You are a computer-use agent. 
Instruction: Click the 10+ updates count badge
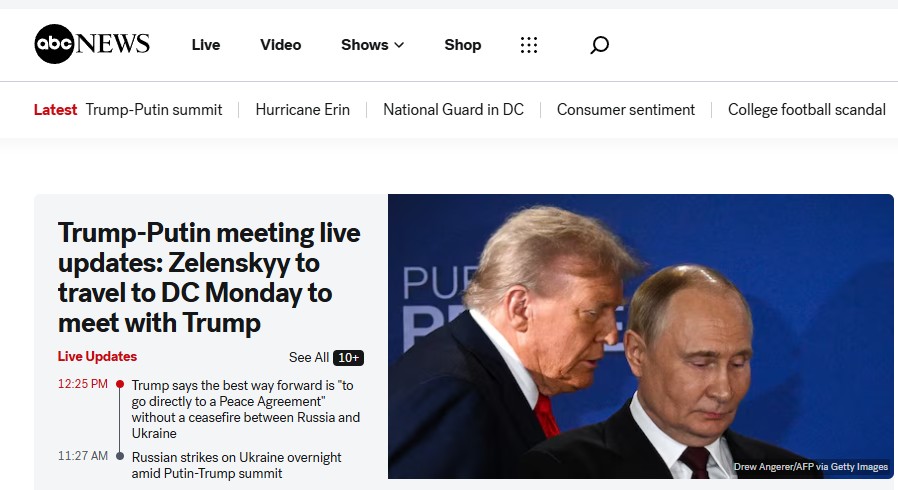[348, 358]
